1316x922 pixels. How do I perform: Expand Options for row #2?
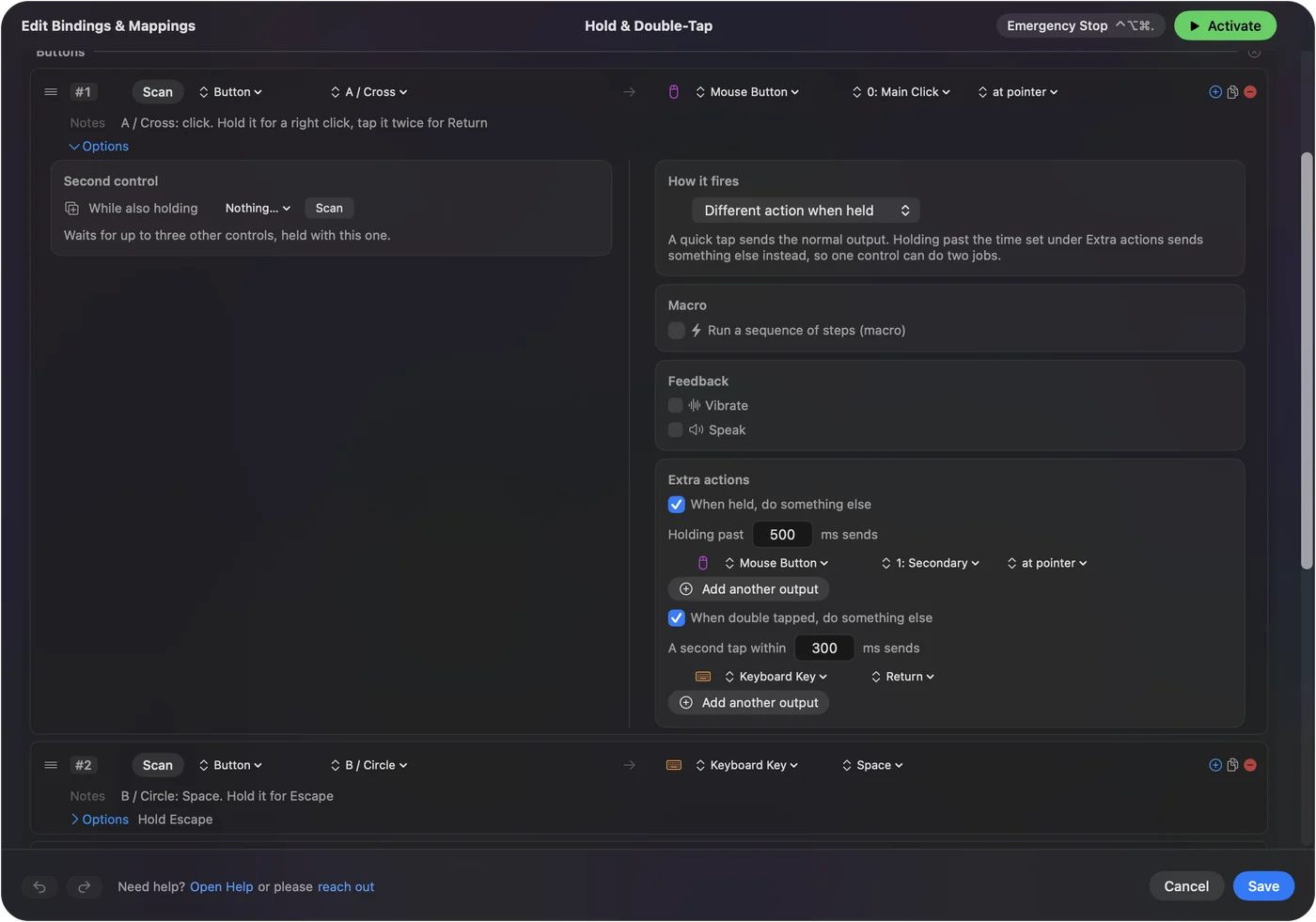pyautogui.click(x=100, y=820)
